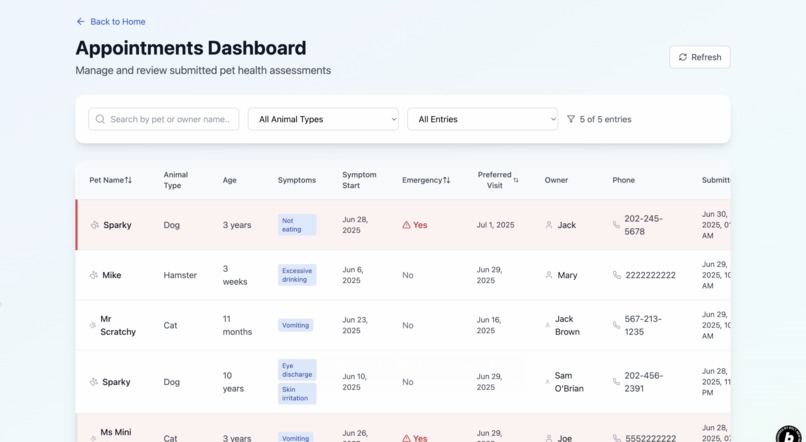This screenshot has width=806, height=442.
Task: Click the Cat cell in Mr Scratchy's row
Action: [170, 325]
